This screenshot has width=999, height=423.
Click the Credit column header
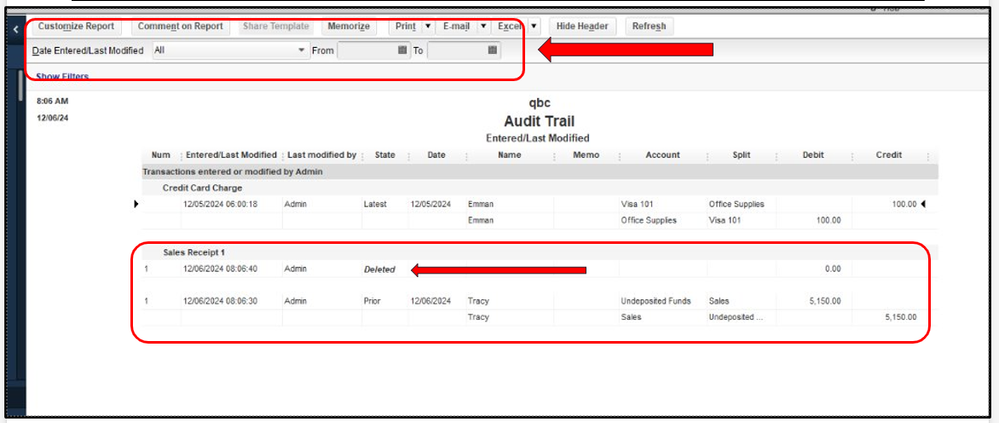tap(889, 155)
